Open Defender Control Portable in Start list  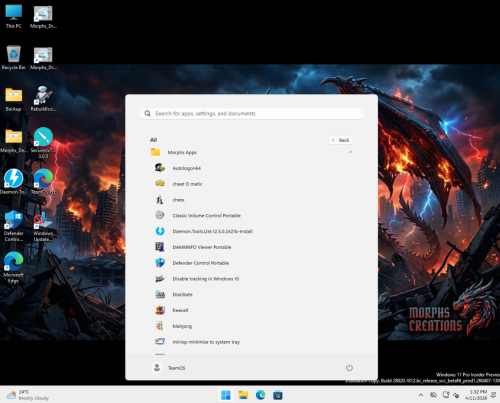[252, 263]
